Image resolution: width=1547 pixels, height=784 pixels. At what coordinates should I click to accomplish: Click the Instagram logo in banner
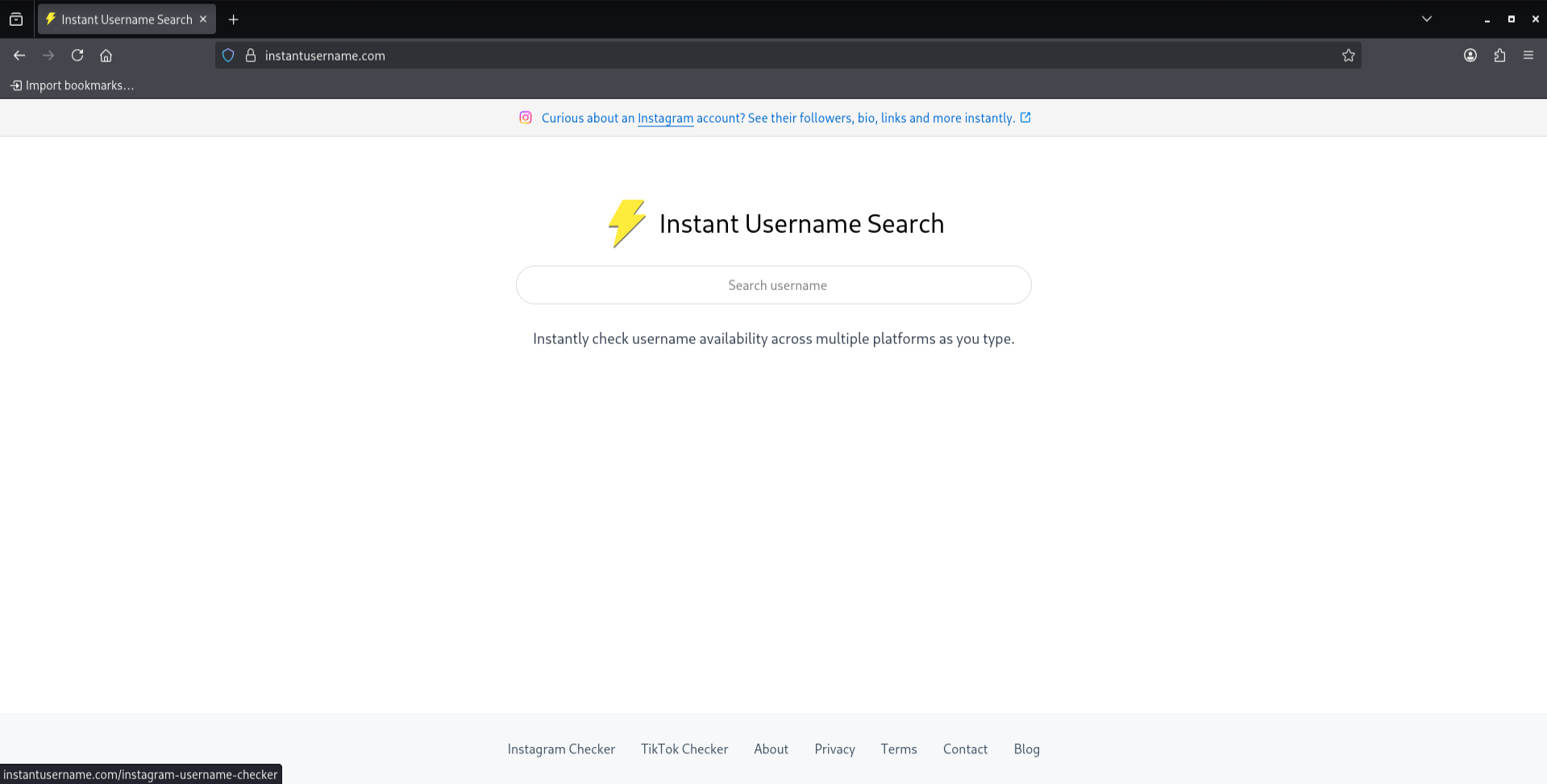pos(526,118)
